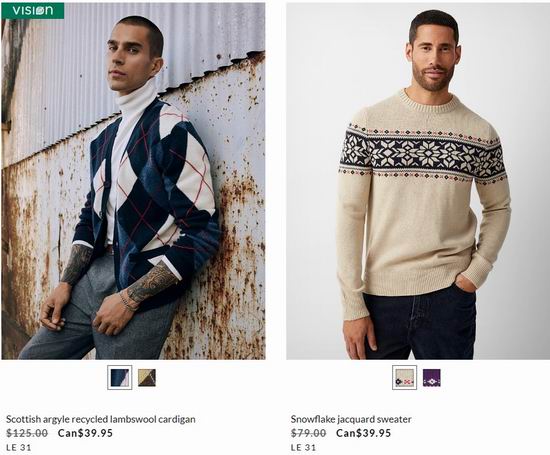Click the snowflake band on the sweater
The height and width of the screenshot is (455, 550).
(423, 154)
